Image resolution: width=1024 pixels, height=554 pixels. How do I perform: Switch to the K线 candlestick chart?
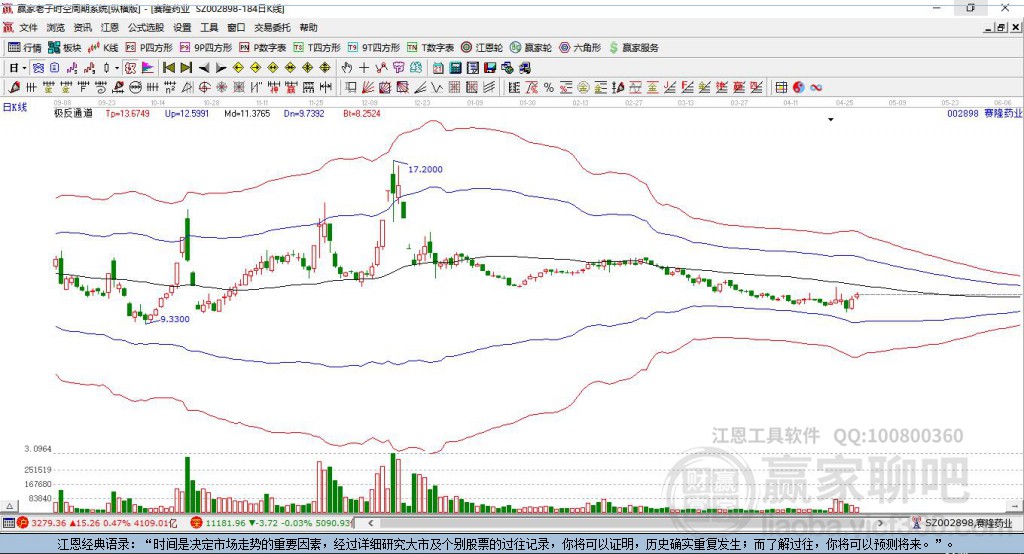(x=104, y=48)
